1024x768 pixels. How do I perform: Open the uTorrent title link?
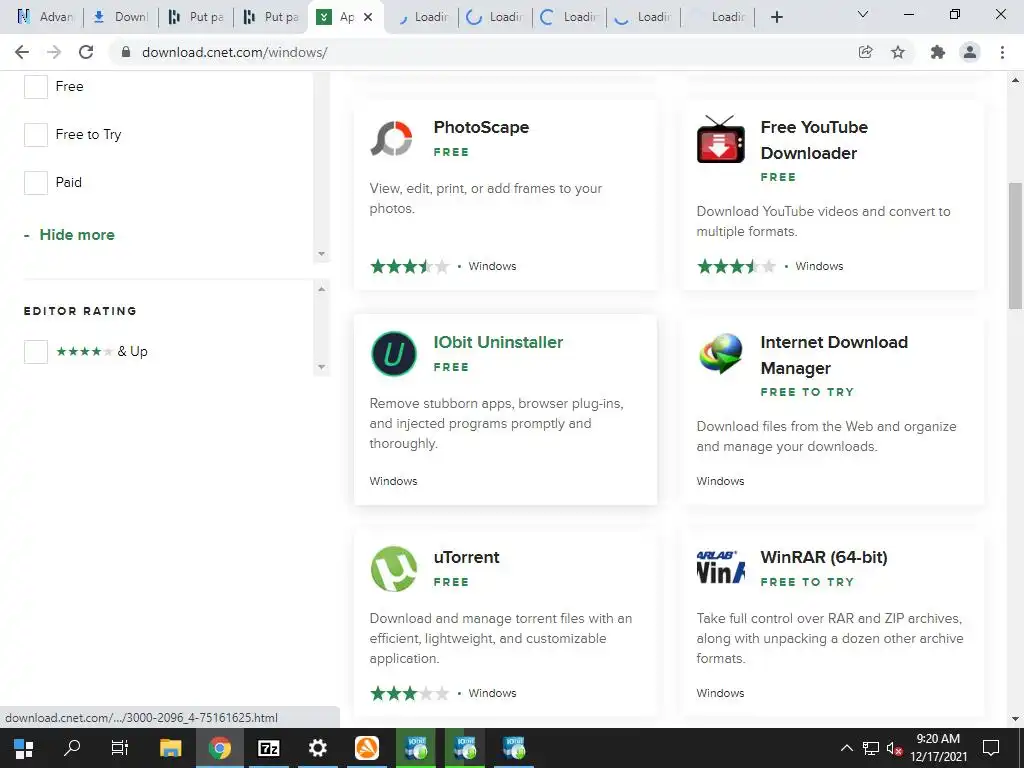(x=466, y=557)
